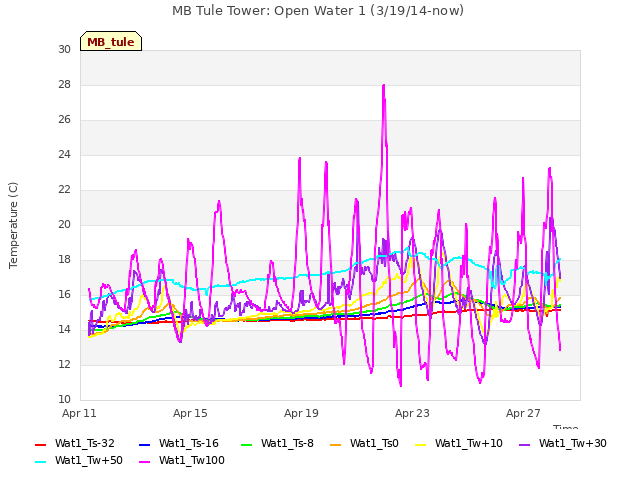Toggle the Wat1_Ts-8 legend entry
Screen dimensions: 640x480
click(x=278, y=443)
